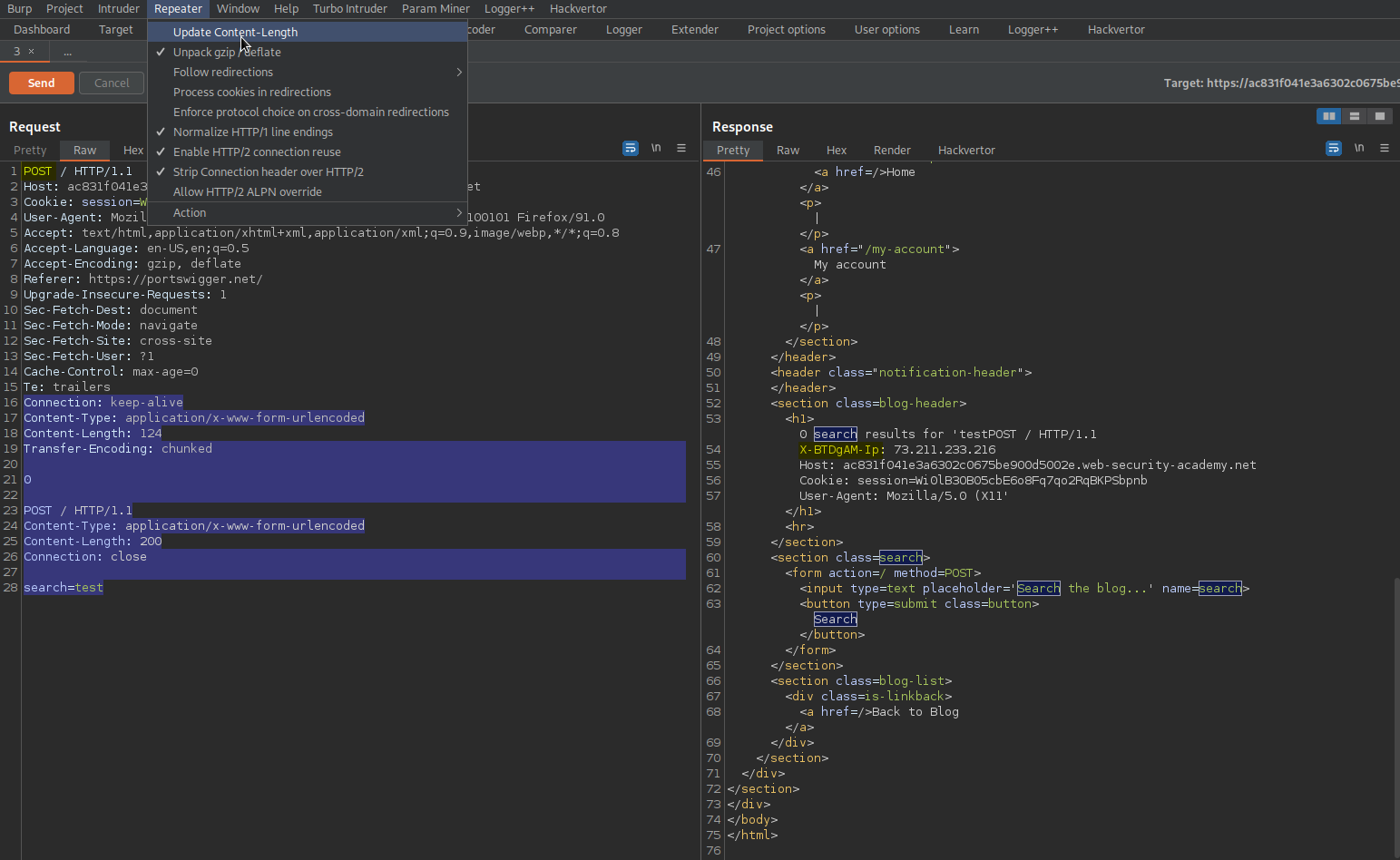The width and height of the screenshot is (1400, 860).
Task: Enable Process cookies in redirections
Action: [x=308, y=92]
